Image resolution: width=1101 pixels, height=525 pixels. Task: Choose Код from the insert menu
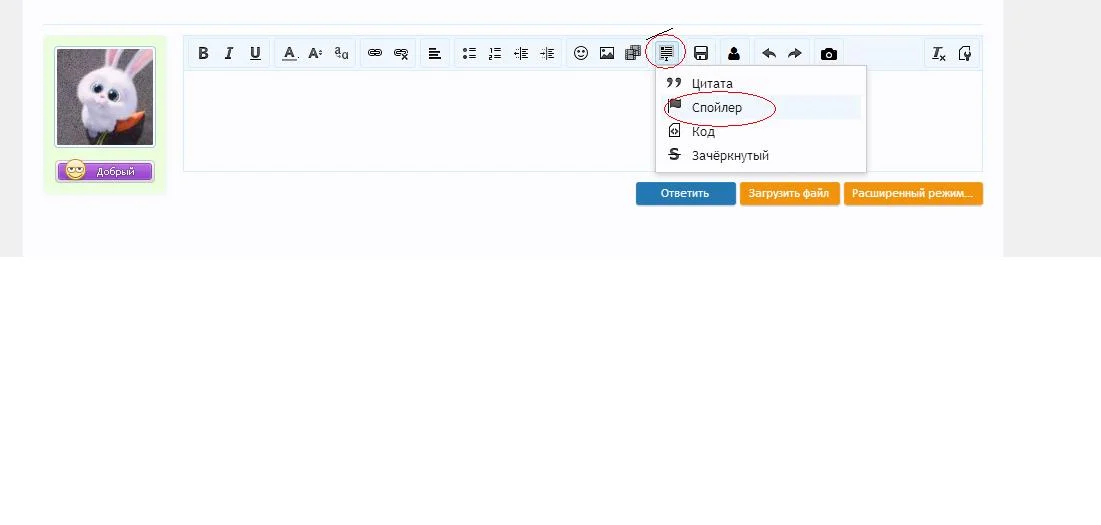click(x=760, y=131)
